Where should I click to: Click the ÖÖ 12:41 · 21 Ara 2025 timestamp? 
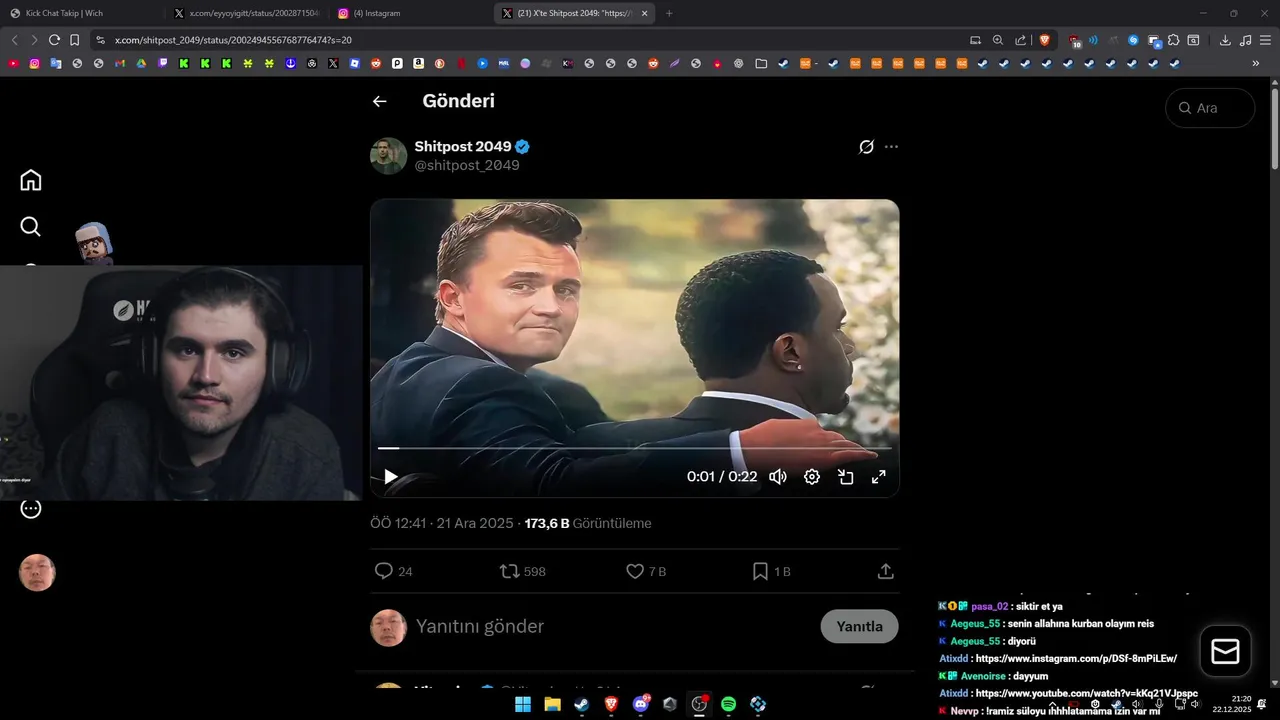(x=441, y=523)
